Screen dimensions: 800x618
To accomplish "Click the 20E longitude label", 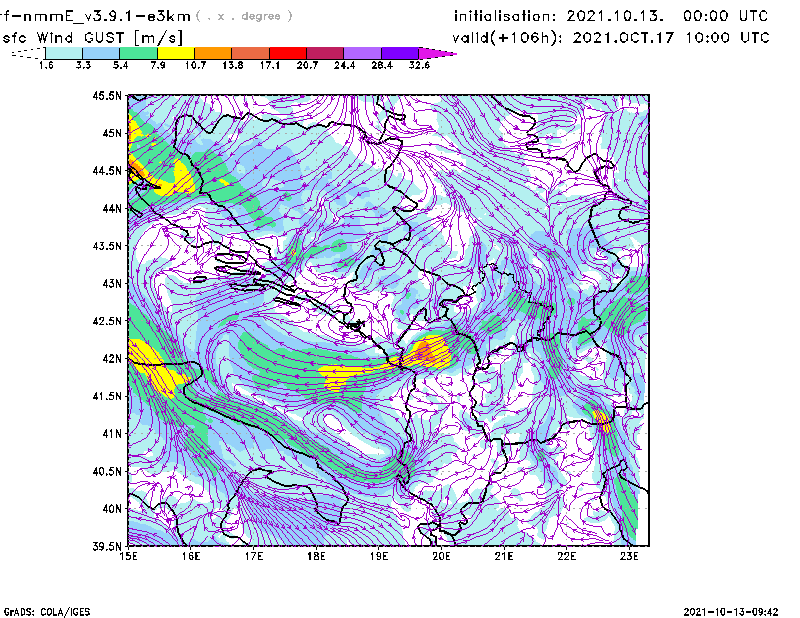I will (441, 556).
